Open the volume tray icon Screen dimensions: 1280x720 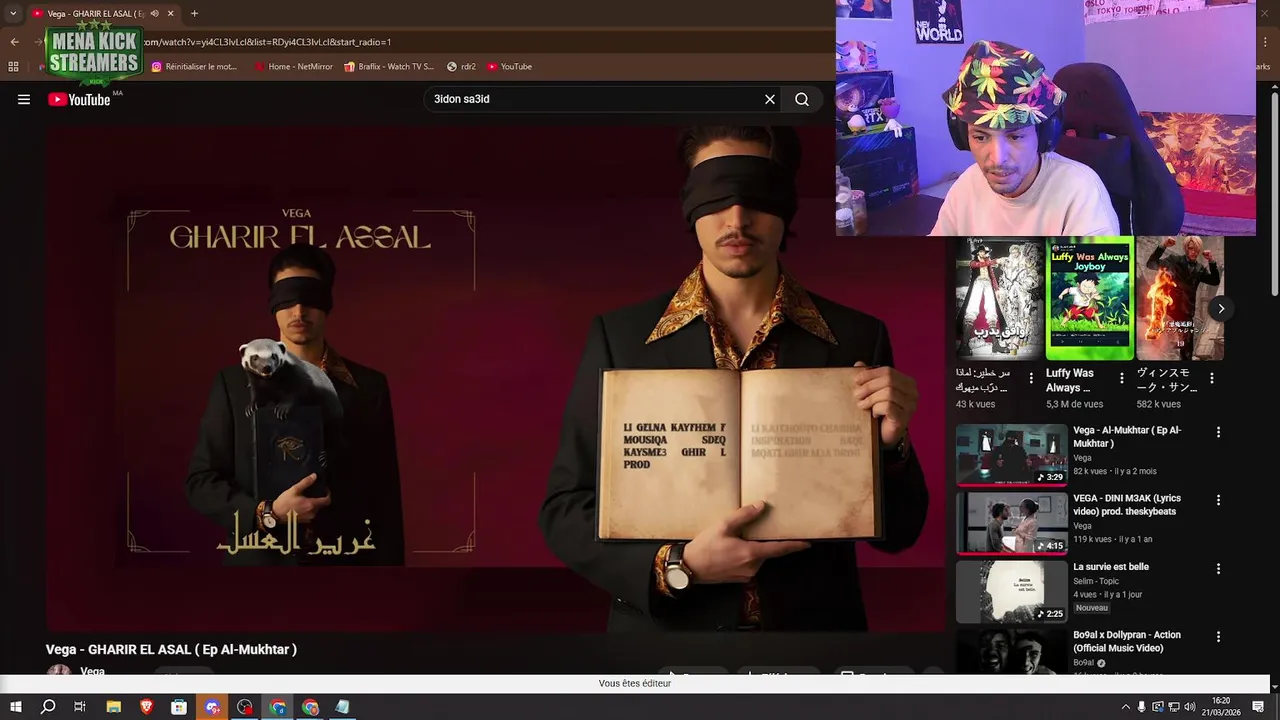point(1189,707)
